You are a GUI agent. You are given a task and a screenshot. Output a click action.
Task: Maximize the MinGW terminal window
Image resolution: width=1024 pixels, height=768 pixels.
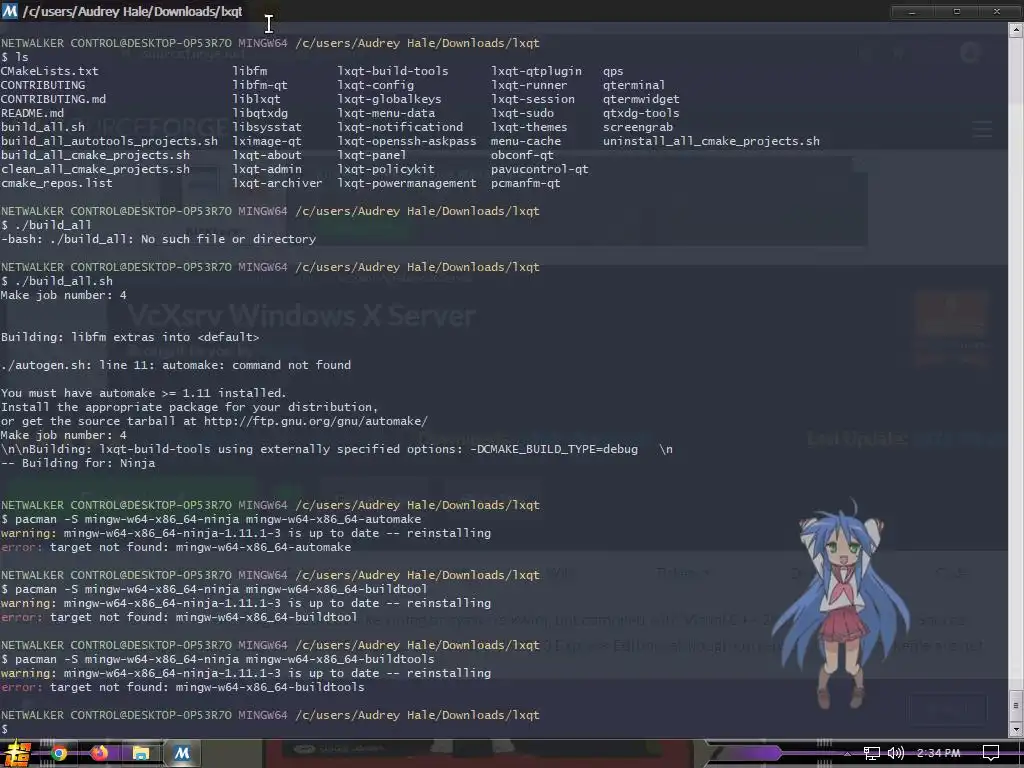957,12
